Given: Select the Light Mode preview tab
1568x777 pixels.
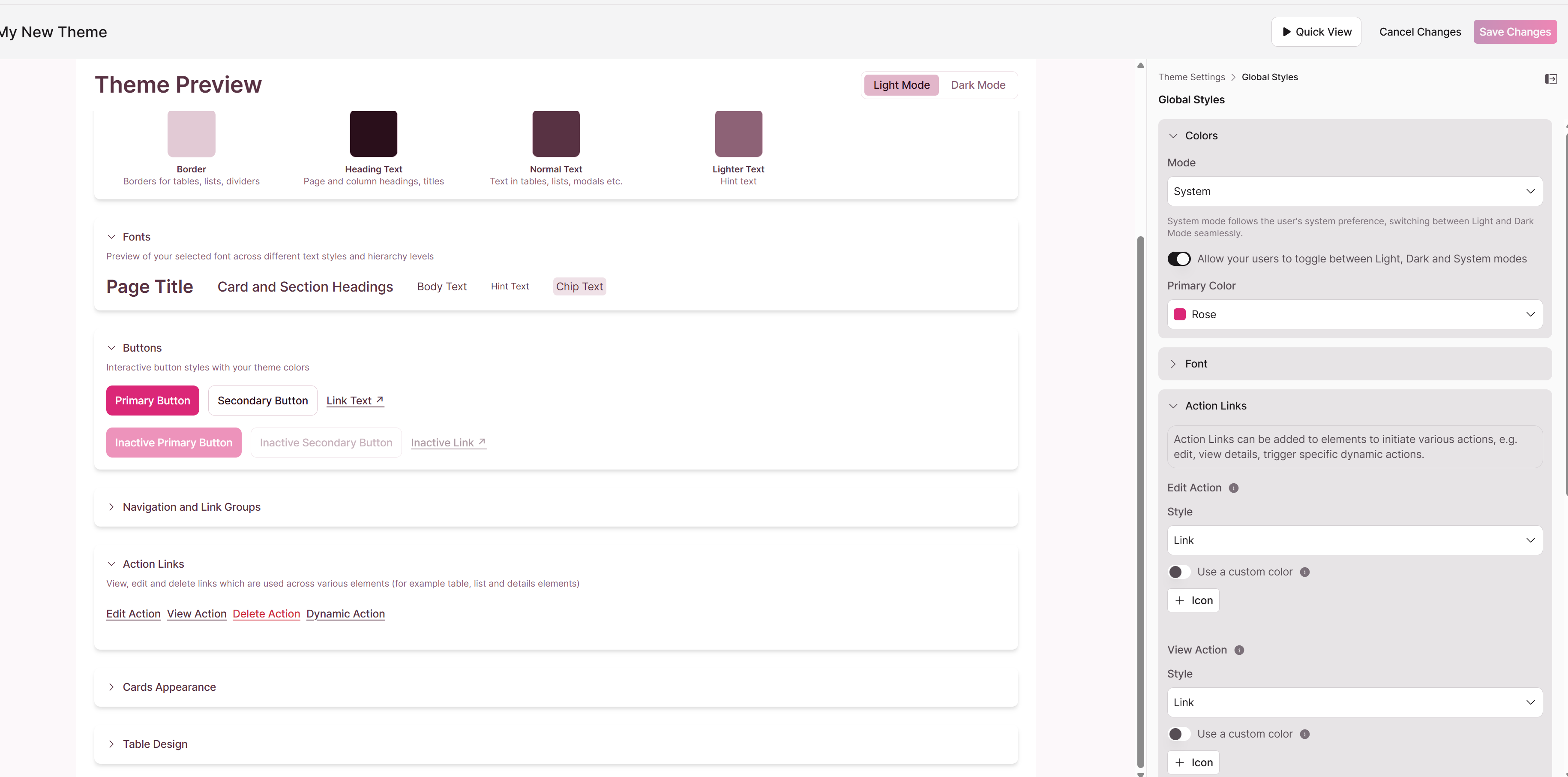Looking at the screenshot, I should (901, 85).
